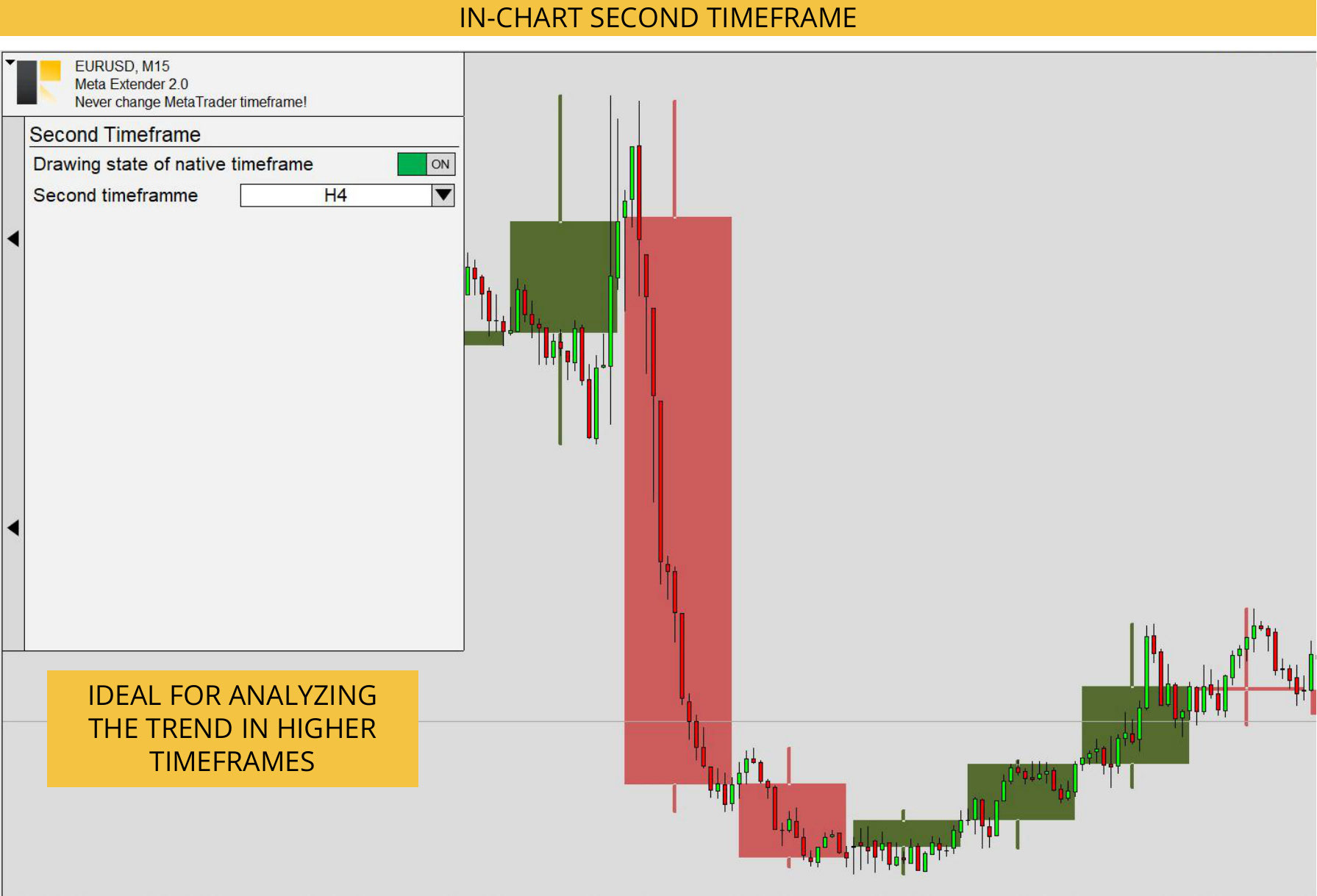Collapse the panel via top-left small triangle
The image size is (1317, 896).
(10, 62)
